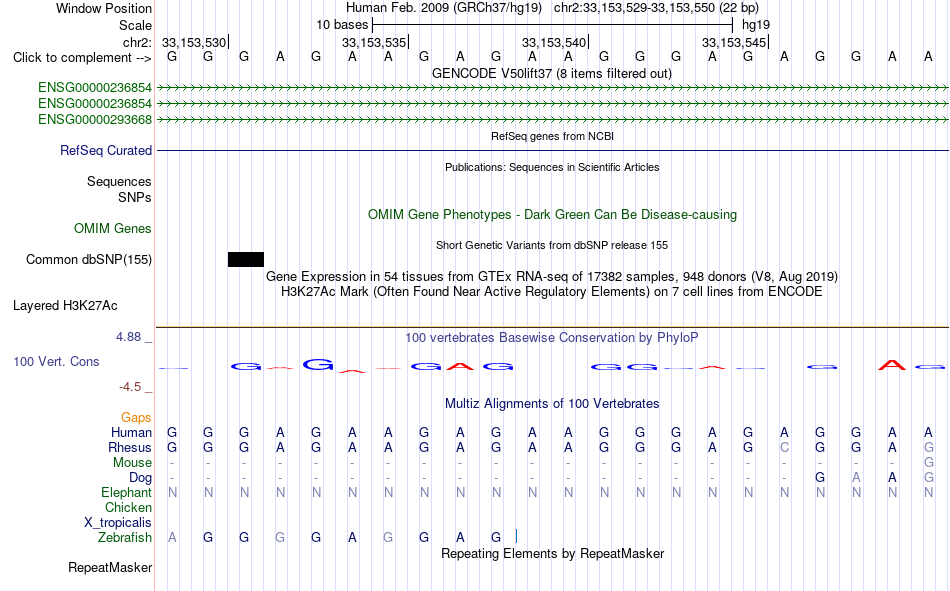
Task: Click 'Publications: Sequences in Scientific Articles' title
Action: pyautogui.click(x=552, y=167)
